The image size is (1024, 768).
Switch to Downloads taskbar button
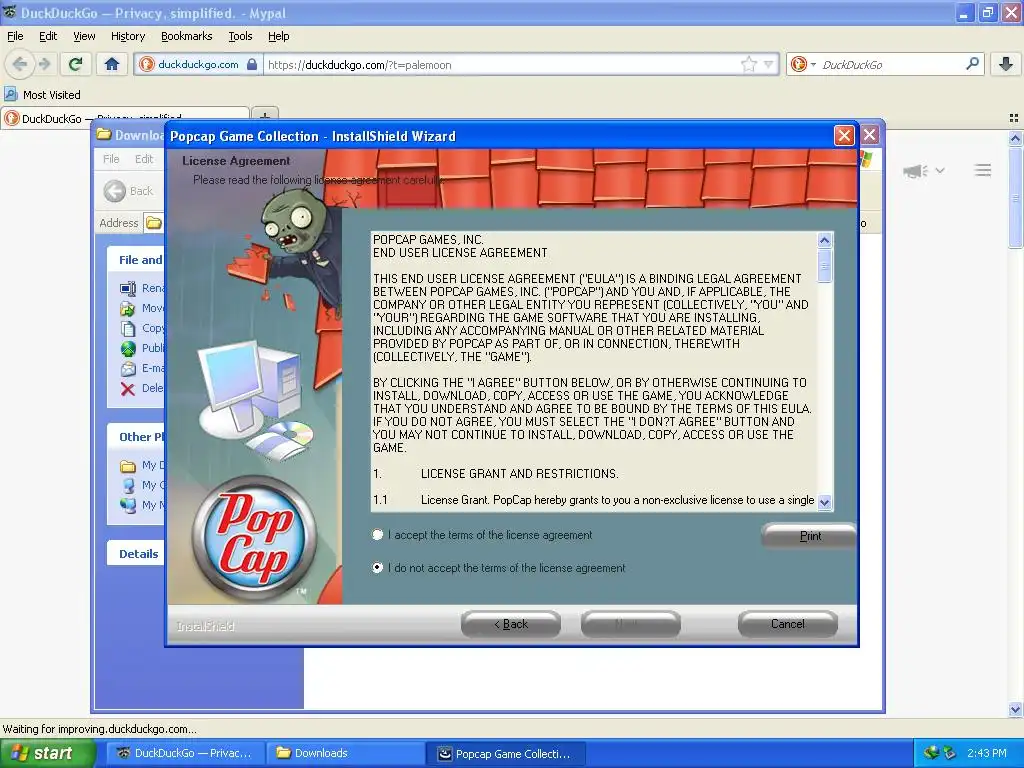345,753
